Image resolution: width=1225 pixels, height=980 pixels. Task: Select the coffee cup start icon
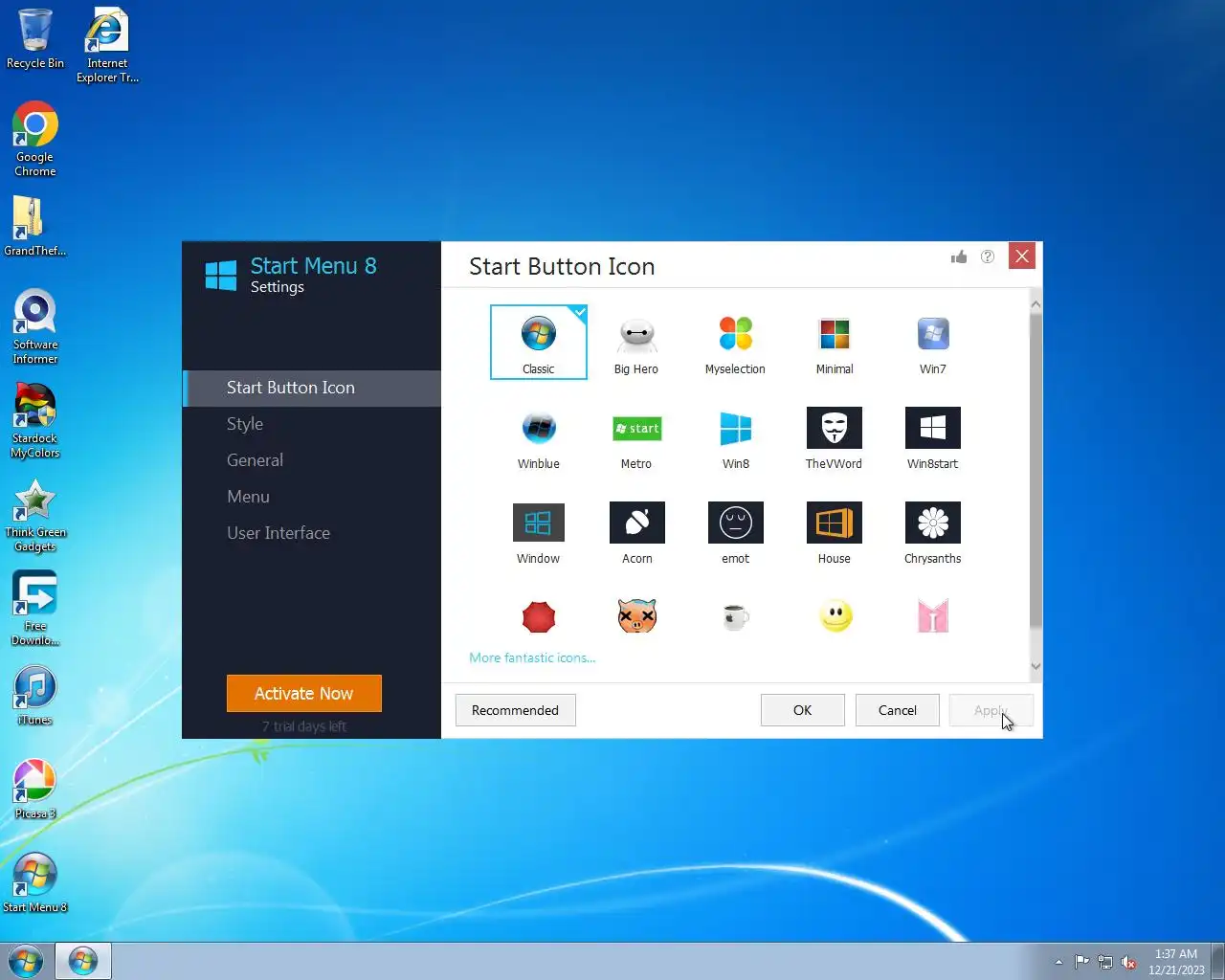point(735,617)
